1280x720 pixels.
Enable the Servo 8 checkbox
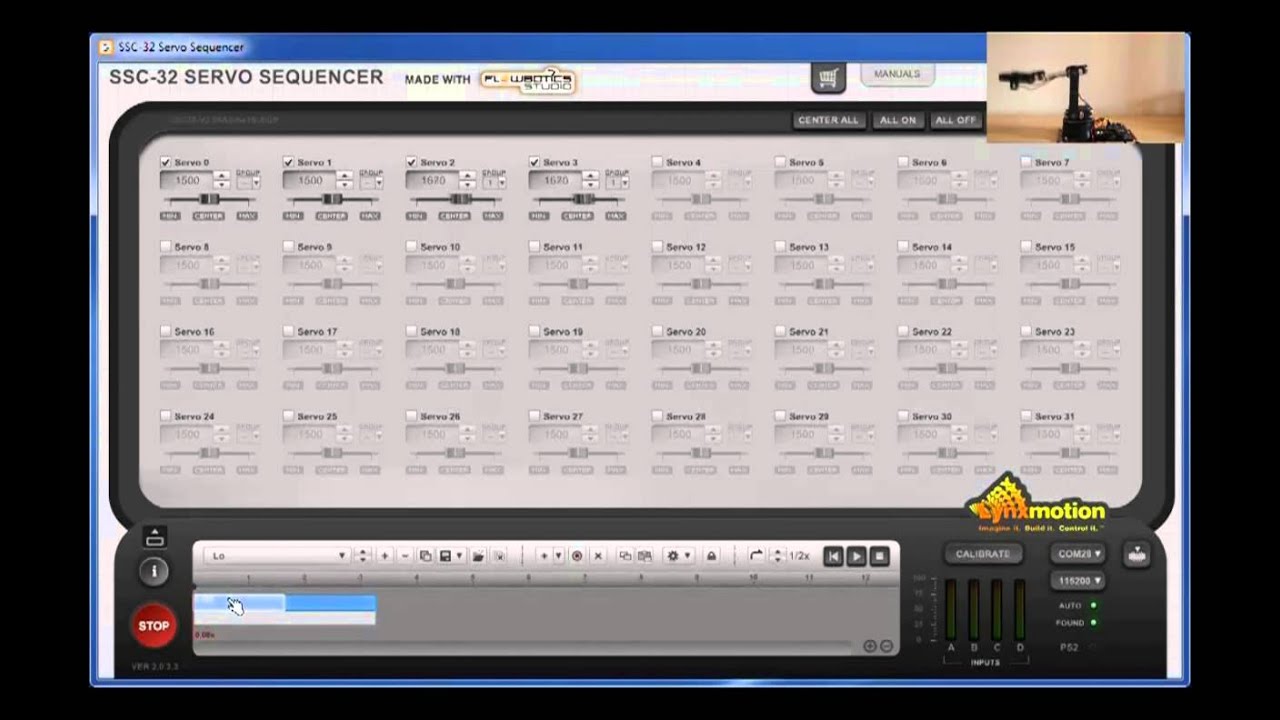[x=166, y=246]
